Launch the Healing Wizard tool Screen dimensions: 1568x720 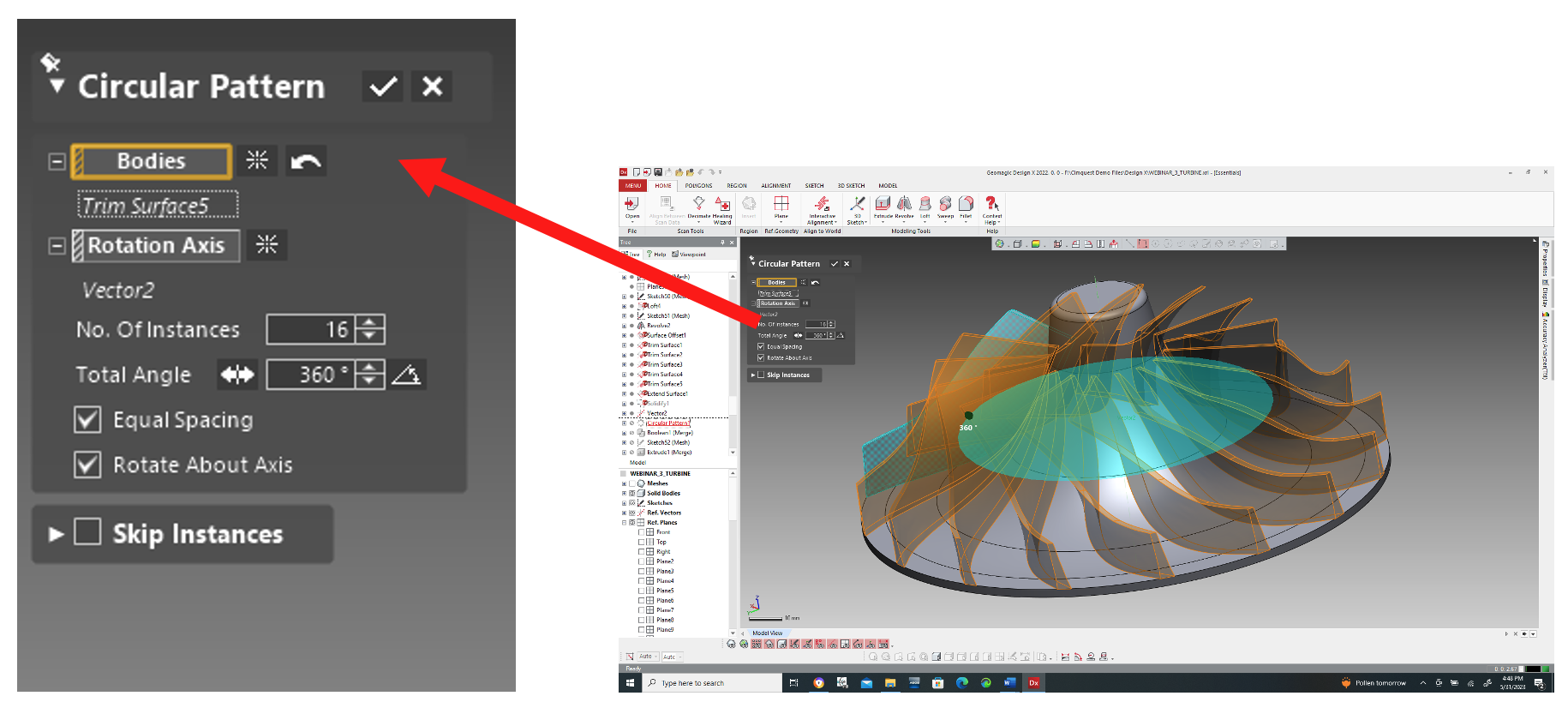(x=722, y=209)
